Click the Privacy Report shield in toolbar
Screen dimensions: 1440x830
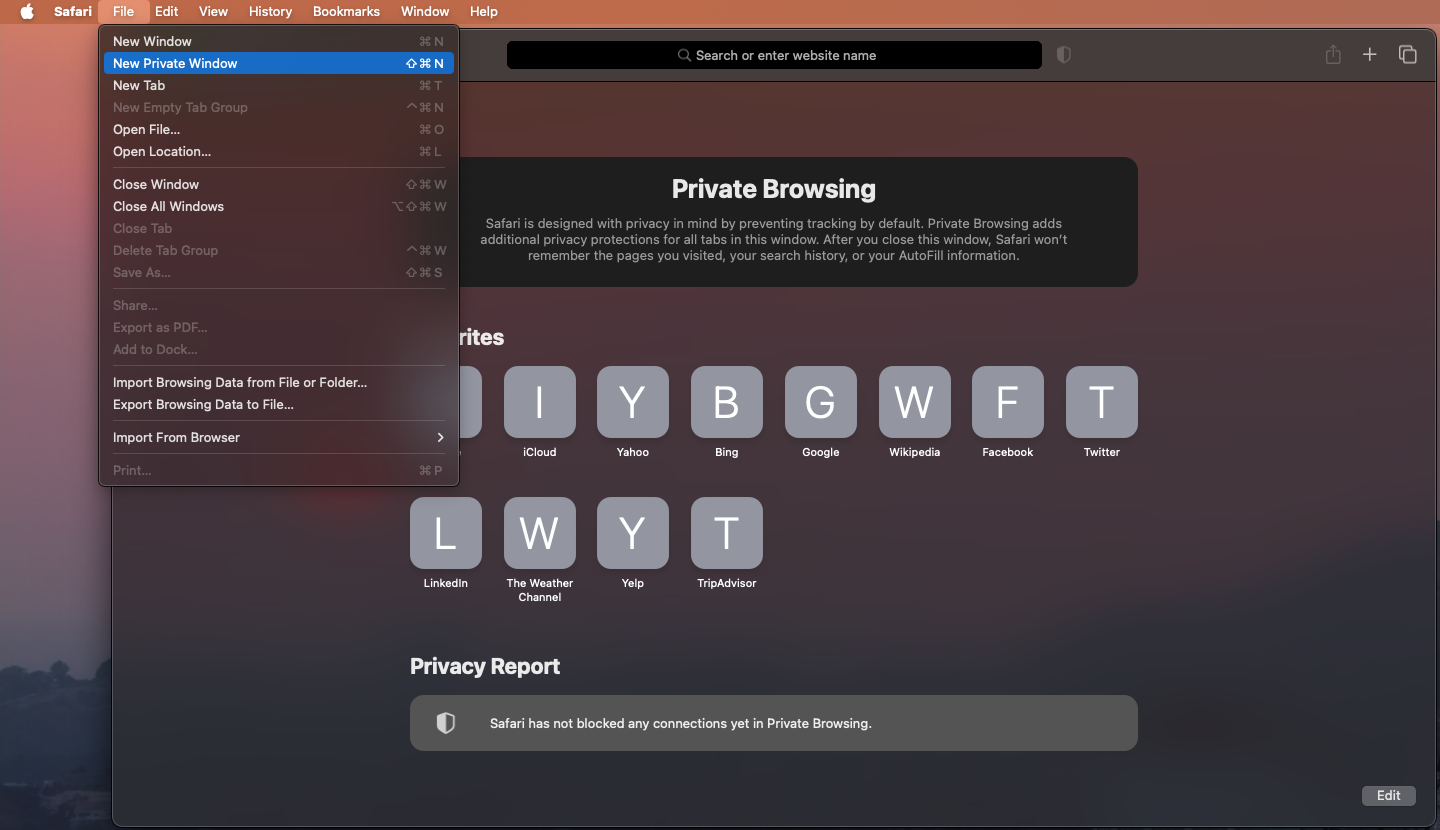coord(1064,55)
